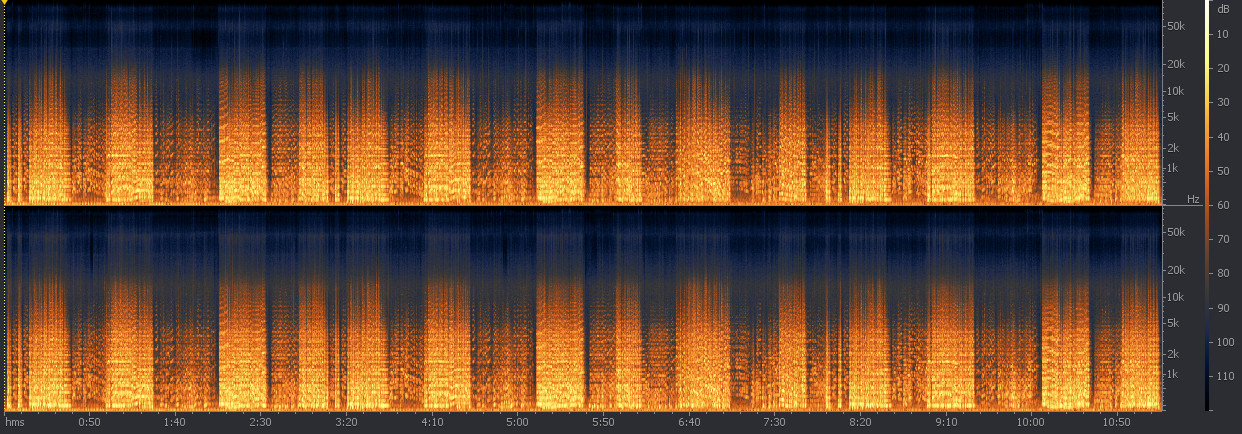Click the 9:10 mark on time ruler
Viewport: 1242px width, 434px height.
click(946, 422)
